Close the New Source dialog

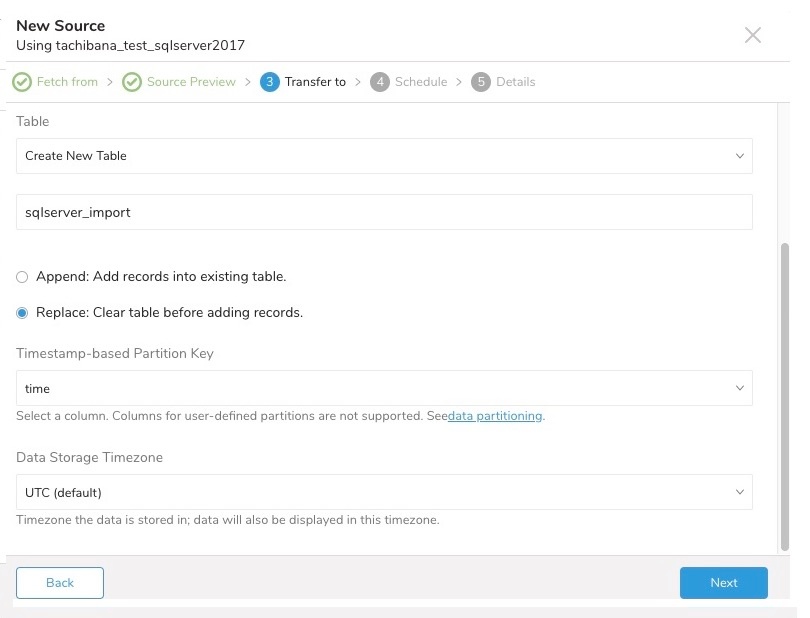coord(753,36)
